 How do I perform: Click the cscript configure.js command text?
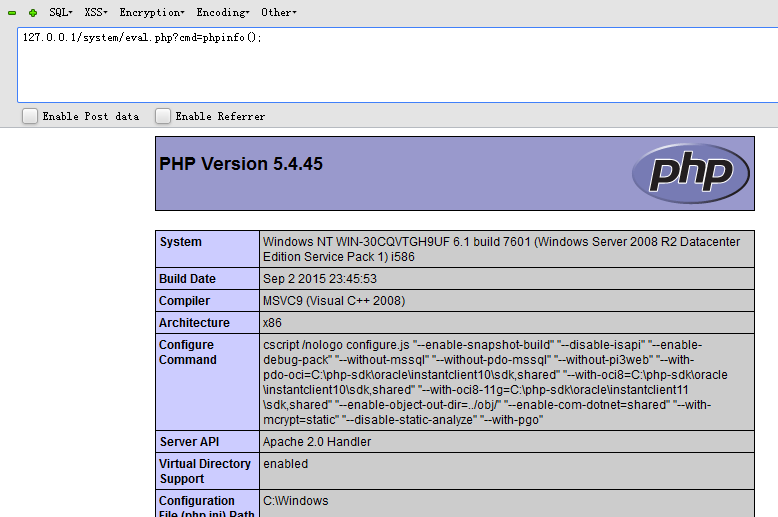495,382
